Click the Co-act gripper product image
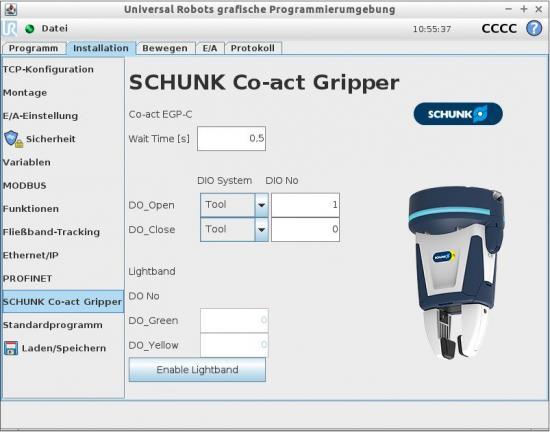 (456, 273)
